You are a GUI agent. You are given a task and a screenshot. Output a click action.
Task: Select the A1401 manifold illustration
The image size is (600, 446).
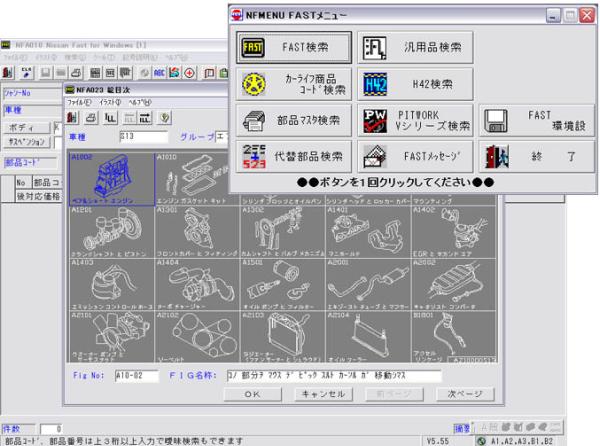369,232
